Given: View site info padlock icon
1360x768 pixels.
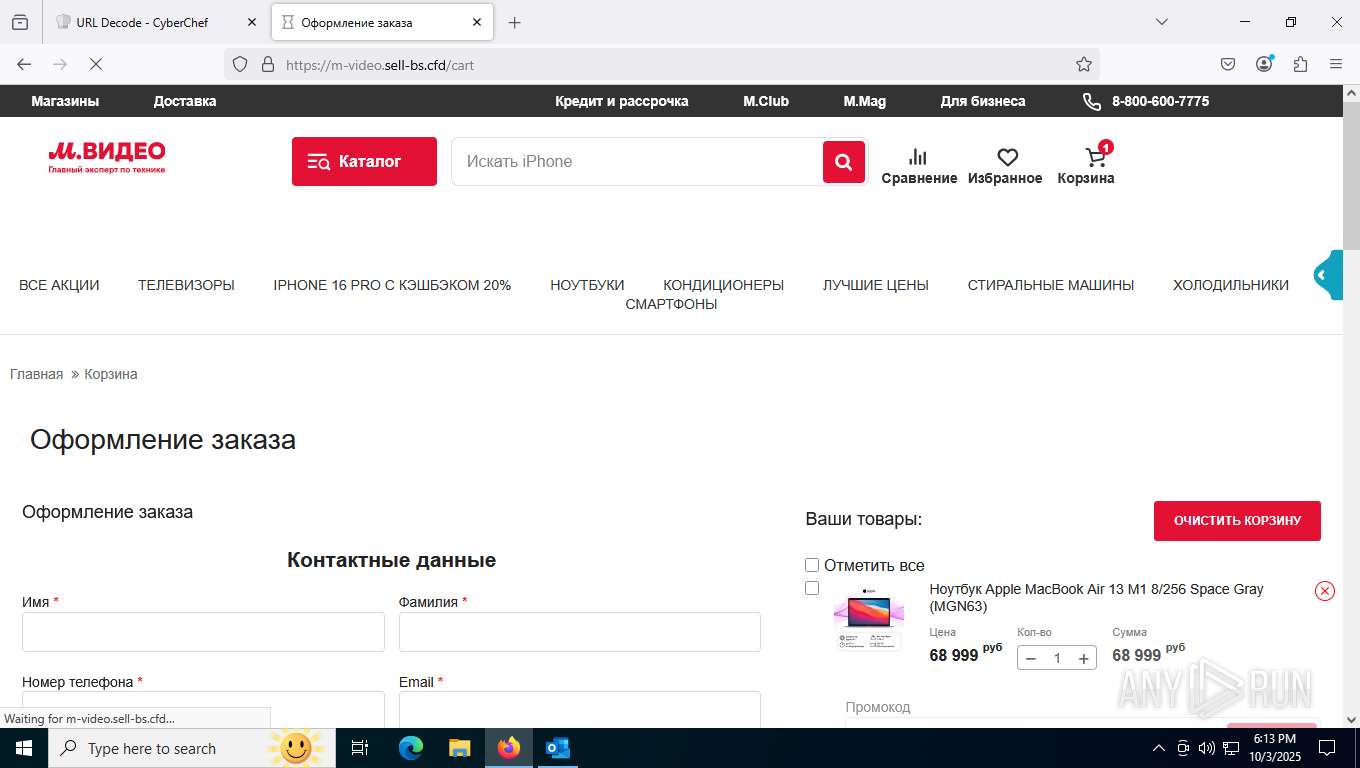Looking at the screenshot, I should (x=267, y=64).
